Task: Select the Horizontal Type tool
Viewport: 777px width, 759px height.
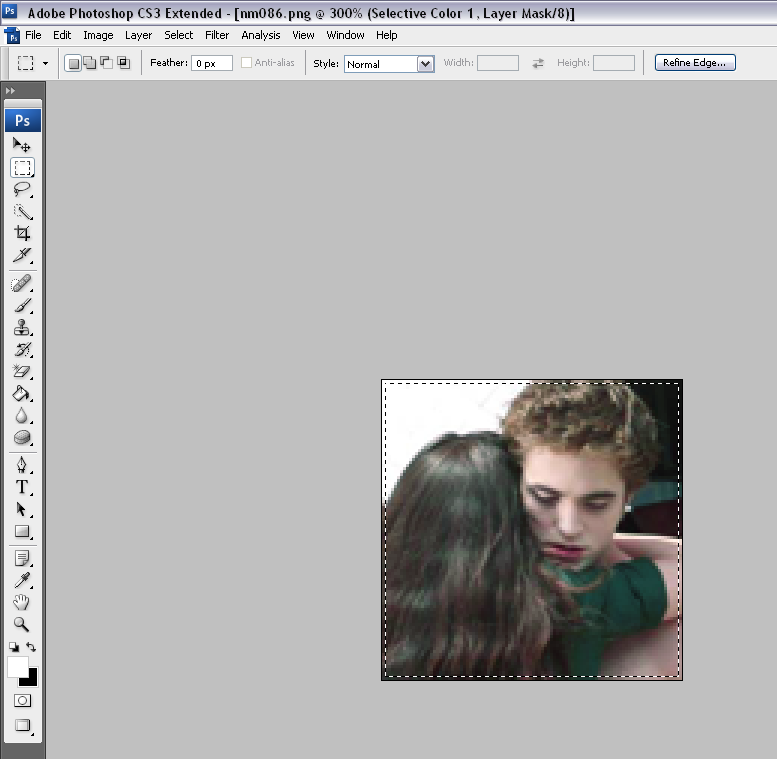Action: click(22, 487)
